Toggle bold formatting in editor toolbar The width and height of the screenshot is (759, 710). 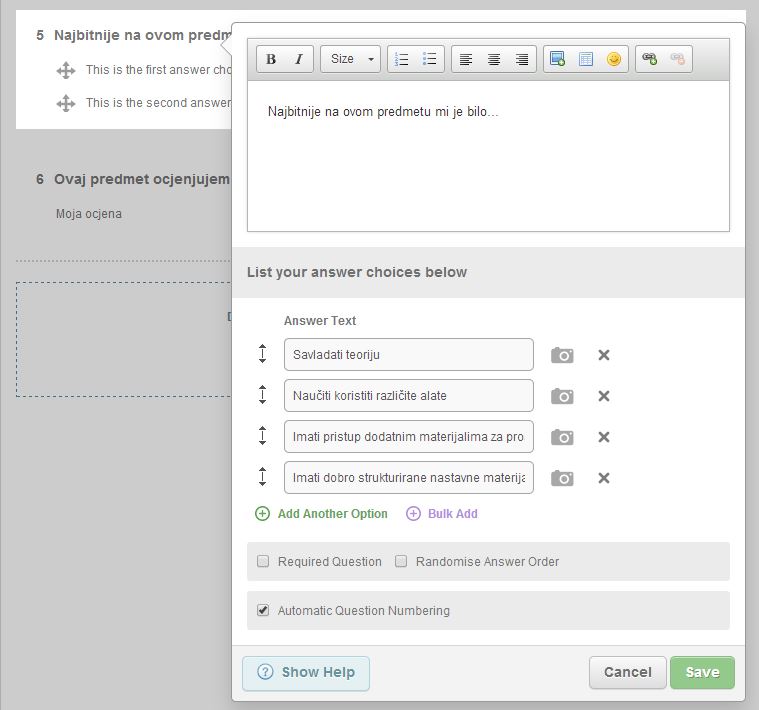(271, 59)
